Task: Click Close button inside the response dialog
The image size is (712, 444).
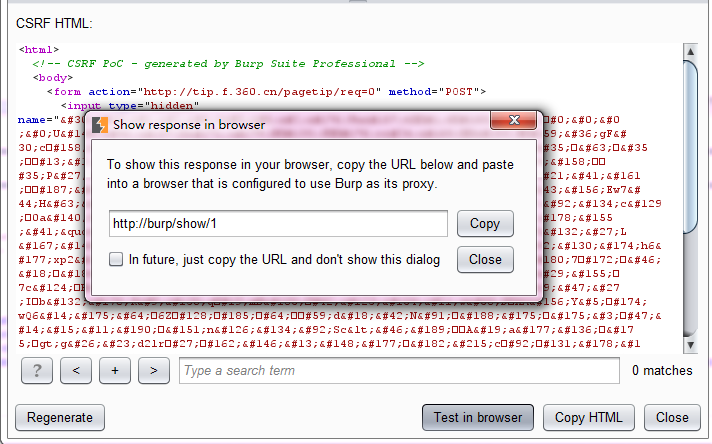Action: pyautogui.click(x=485, y=259)
